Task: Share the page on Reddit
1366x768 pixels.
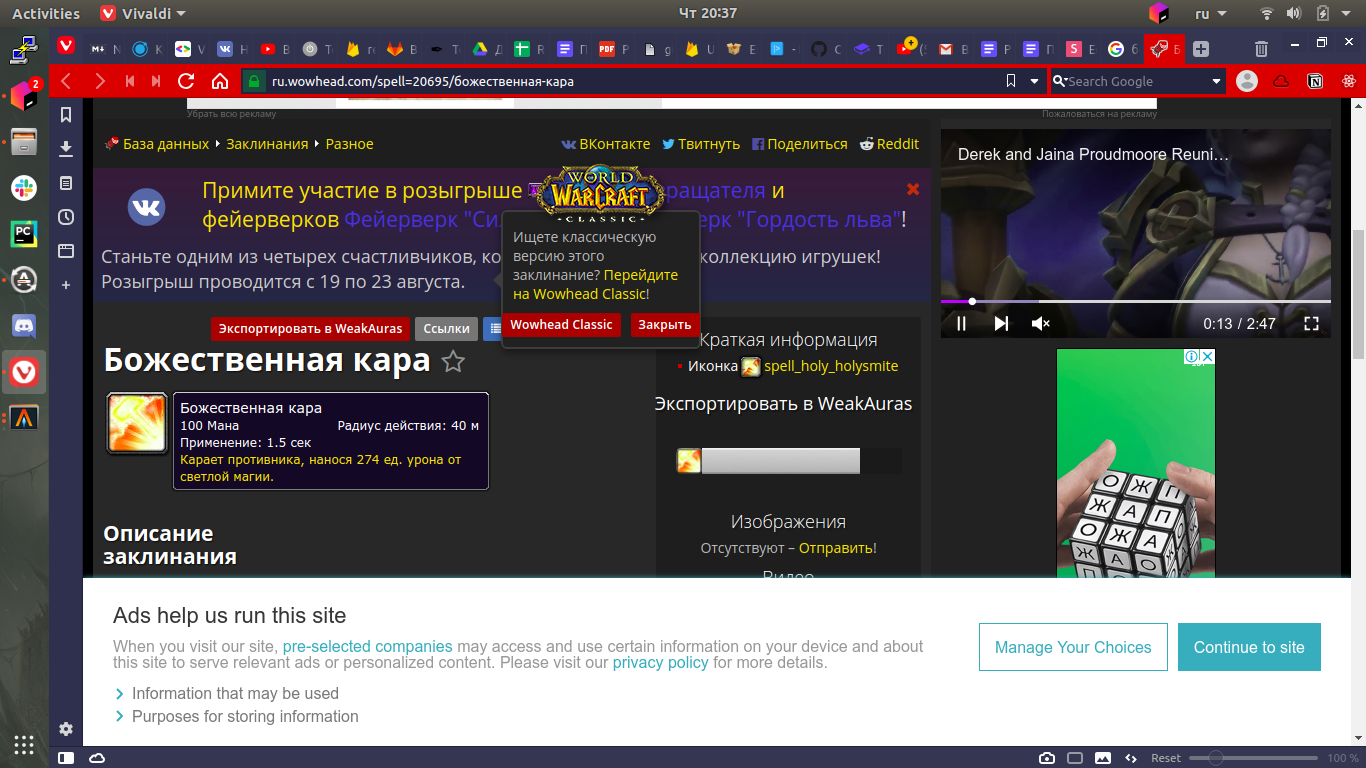Action: coord(889,144)
